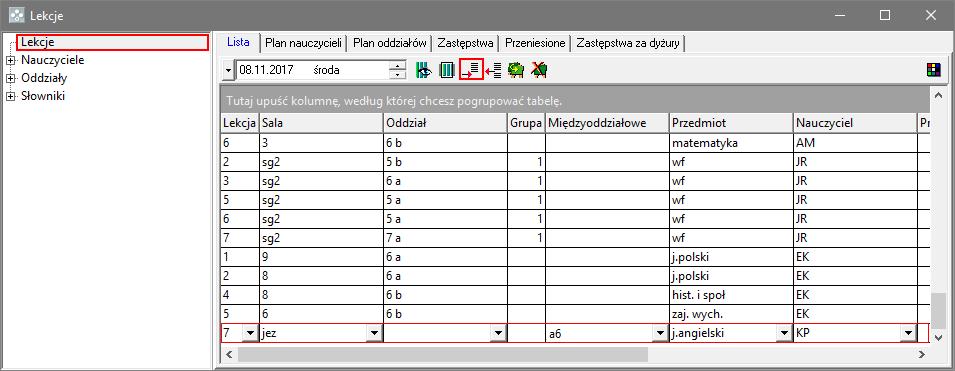Viewport: 955px width, 371px height.
Task: Sort by the Lekcja column header
Action: [239, 123]
